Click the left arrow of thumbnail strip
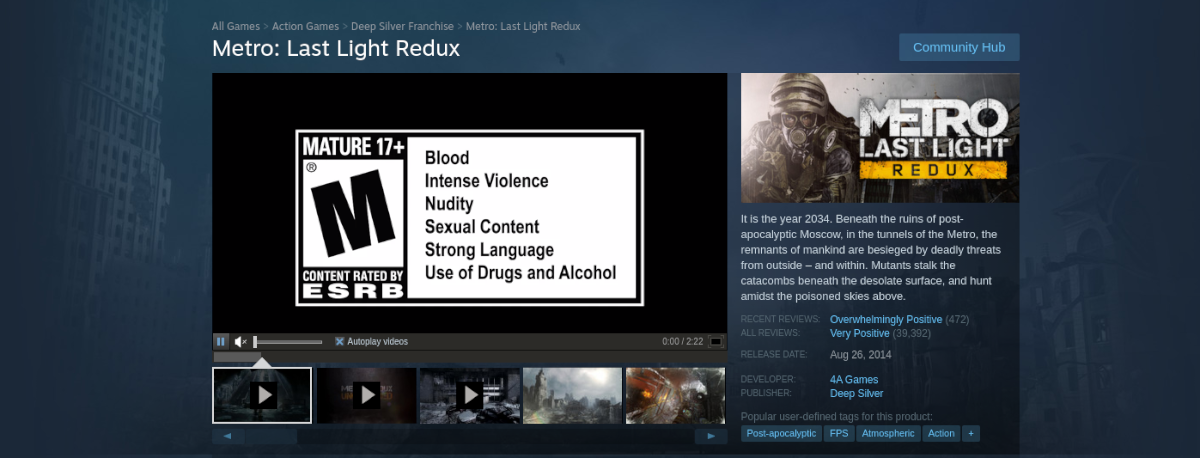 228,436
